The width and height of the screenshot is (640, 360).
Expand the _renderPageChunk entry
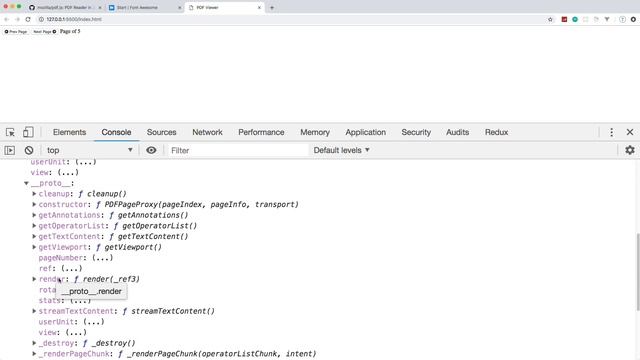pos(34,354)
